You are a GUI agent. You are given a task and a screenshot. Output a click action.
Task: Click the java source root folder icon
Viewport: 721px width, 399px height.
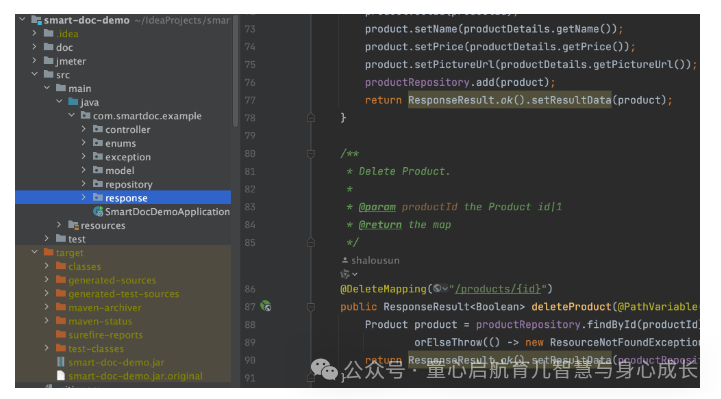(x=73, y=102)
